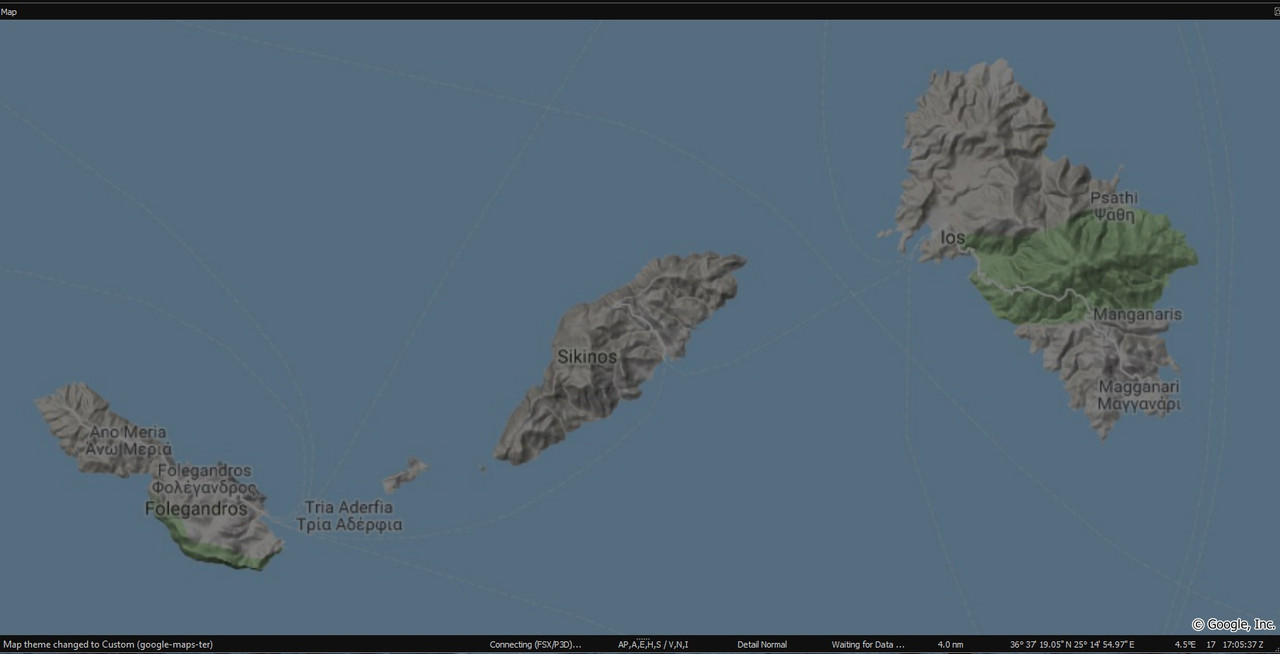This screenshot has width=1280, height=654.
Task: Click the Manganaris label on the map
Action: coord(1137,314)
